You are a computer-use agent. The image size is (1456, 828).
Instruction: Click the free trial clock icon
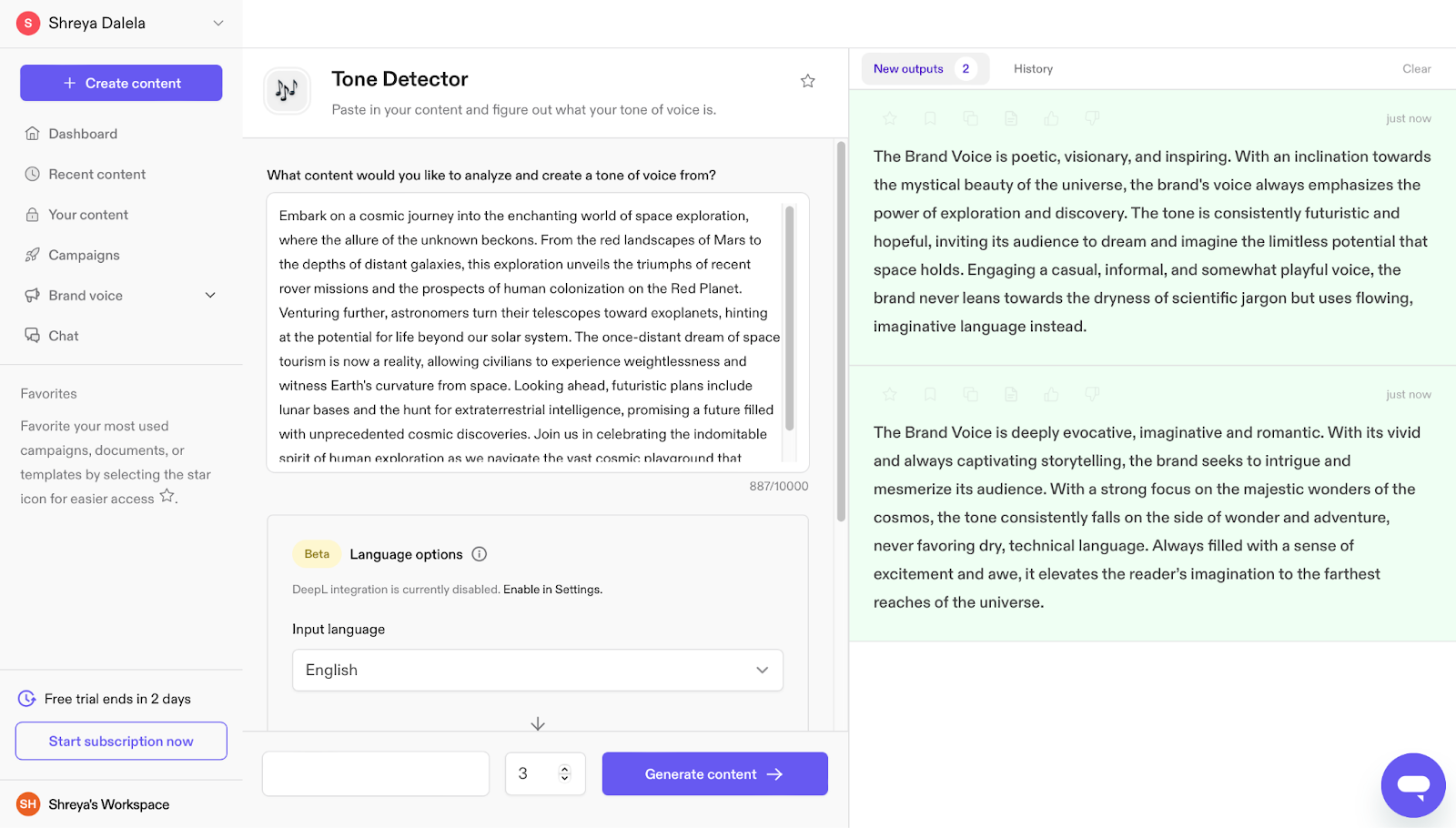[x=27, y=699]
